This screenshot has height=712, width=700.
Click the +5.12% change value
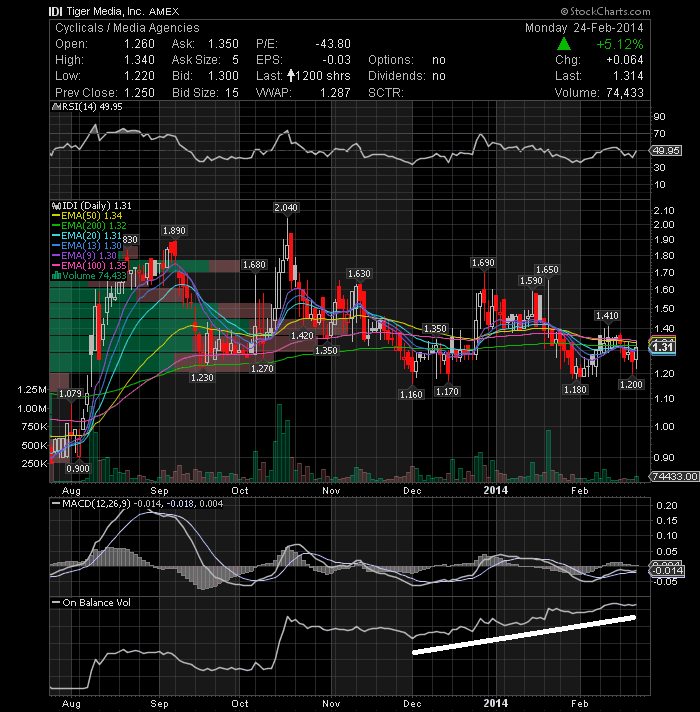pos(619,44)
